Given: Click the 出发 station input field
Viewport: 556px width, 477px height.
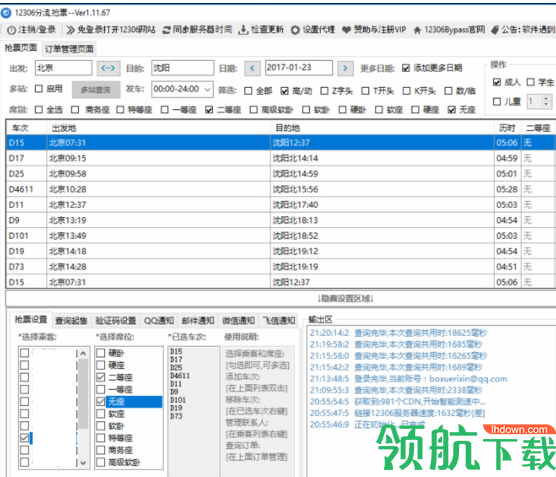Looking at the screenshot, I should coord(63,68).
